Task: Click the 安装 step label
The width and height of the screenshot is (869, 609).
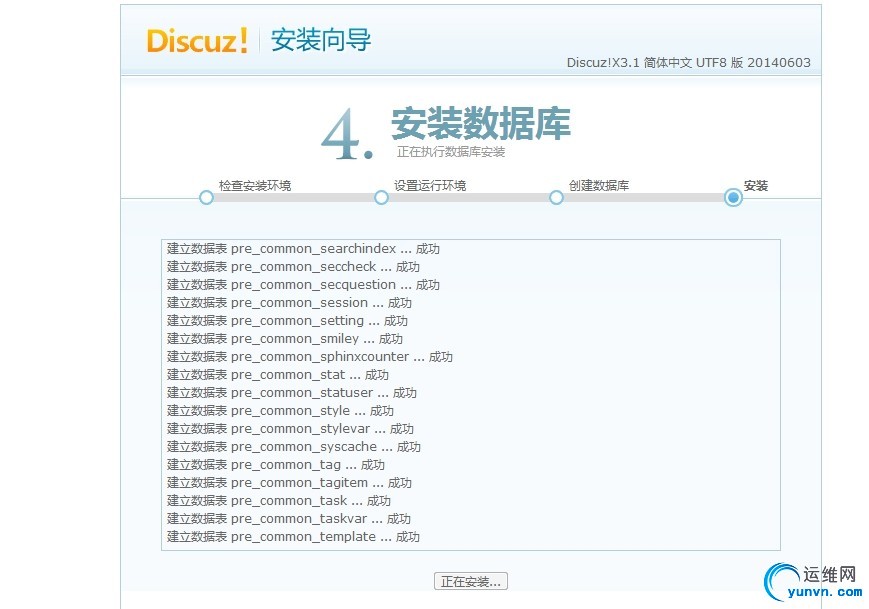Action: click(756, 186)
